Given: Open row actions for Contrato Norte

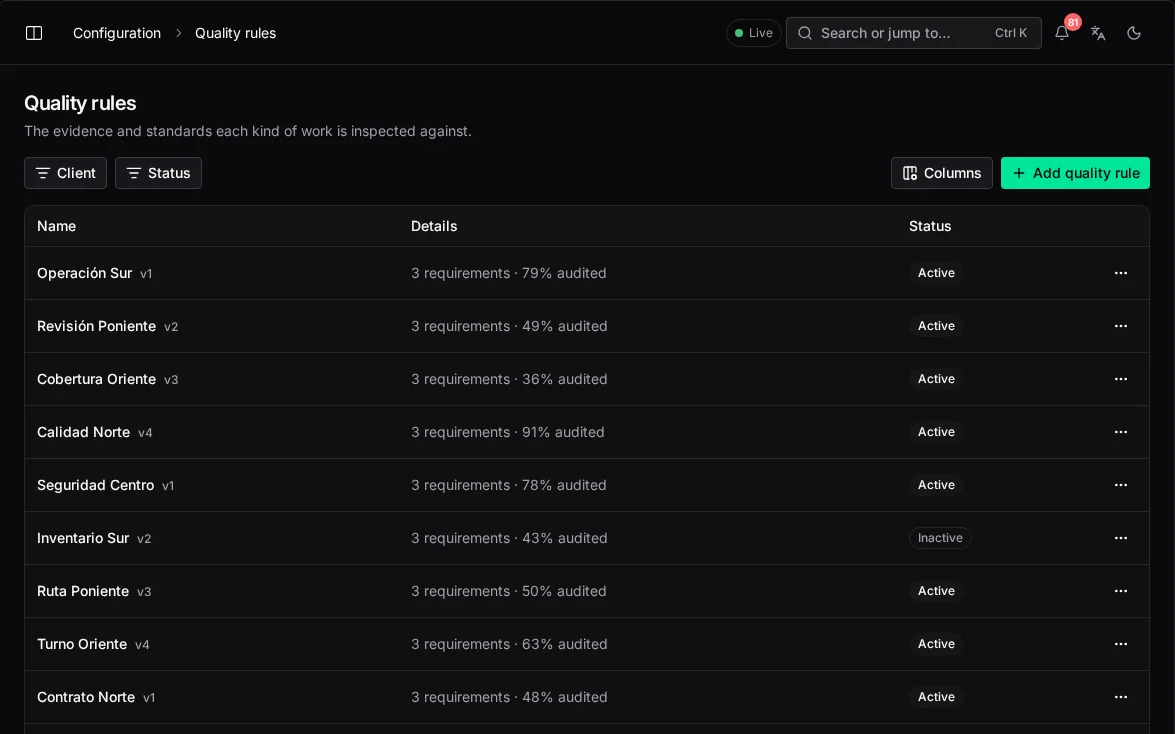Looking at the screenshot, I should point(1120,697).
